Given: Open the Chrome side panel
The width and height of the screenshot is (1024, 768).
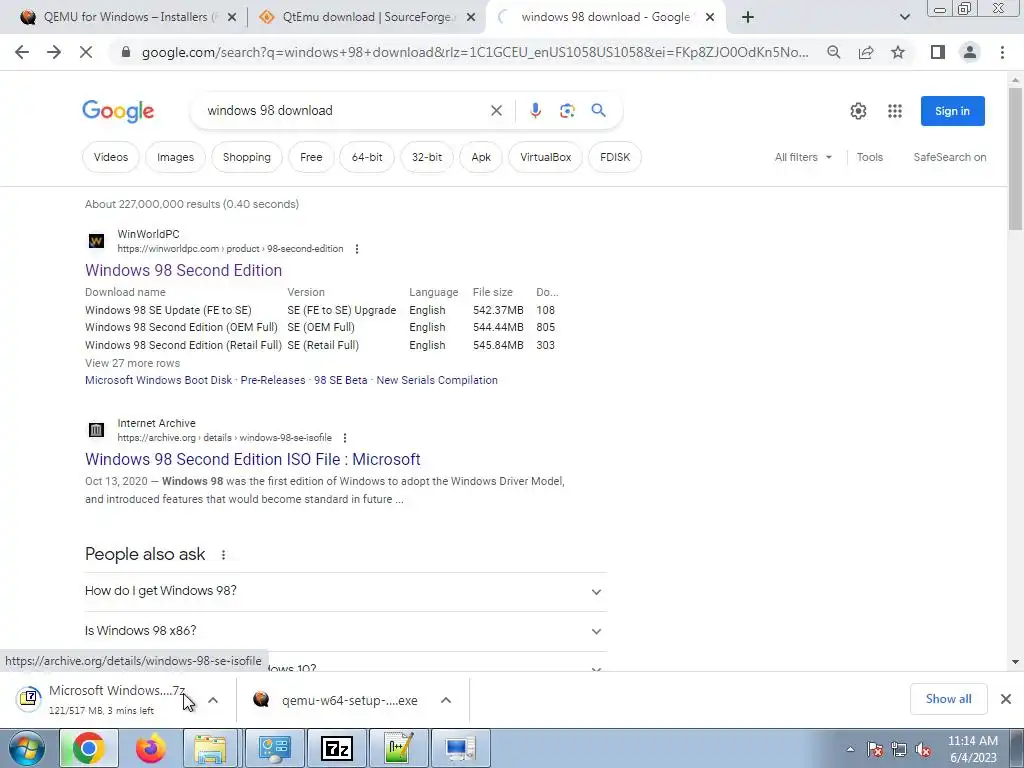Looking at the screenshot, I should tap(938, 52).
